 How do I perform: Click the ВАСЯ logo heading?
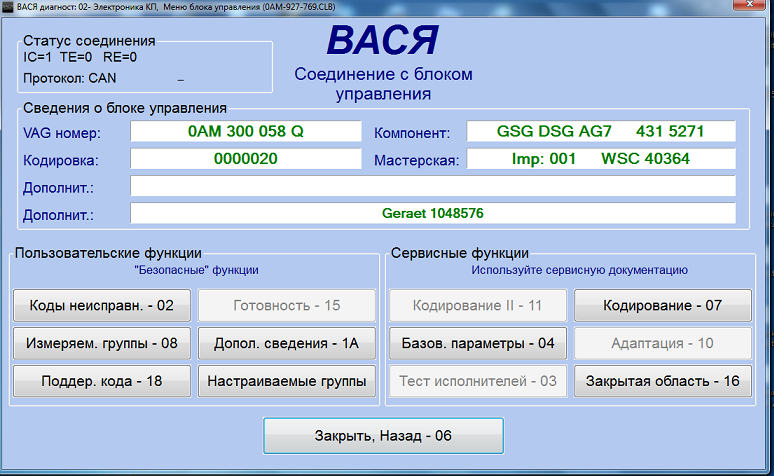383,40
